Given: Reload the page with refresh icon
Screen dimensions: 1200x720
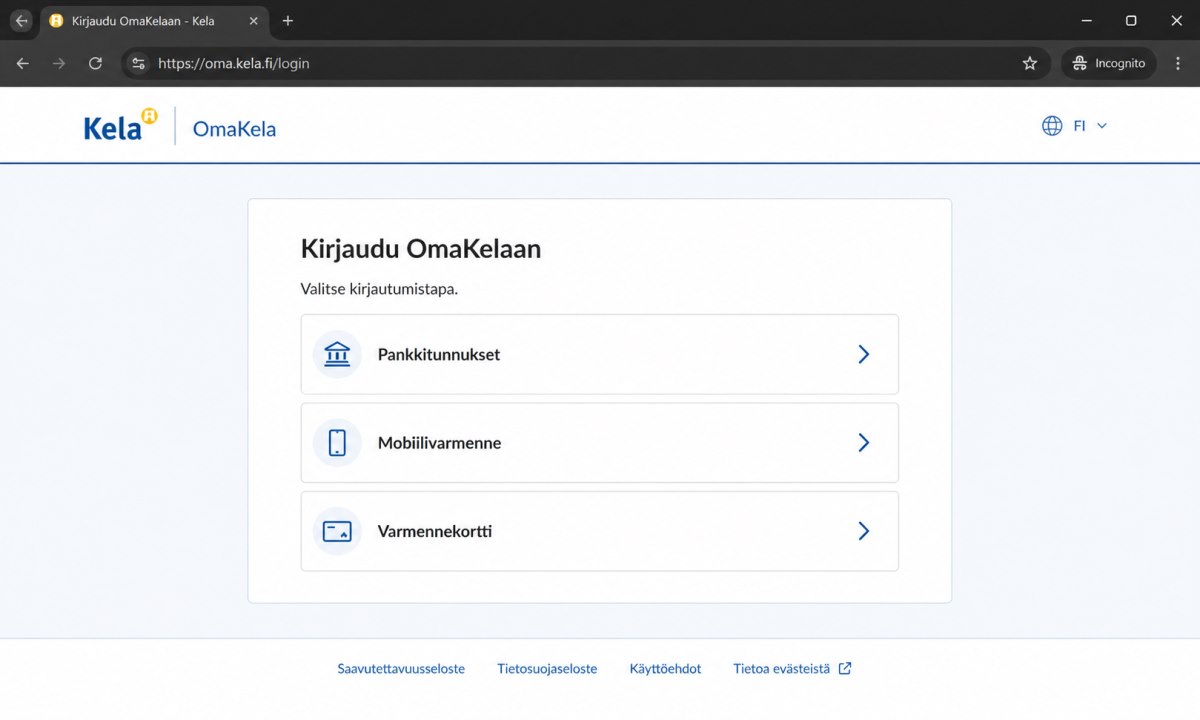Looking at the screenshot, I should click(95, 63).
